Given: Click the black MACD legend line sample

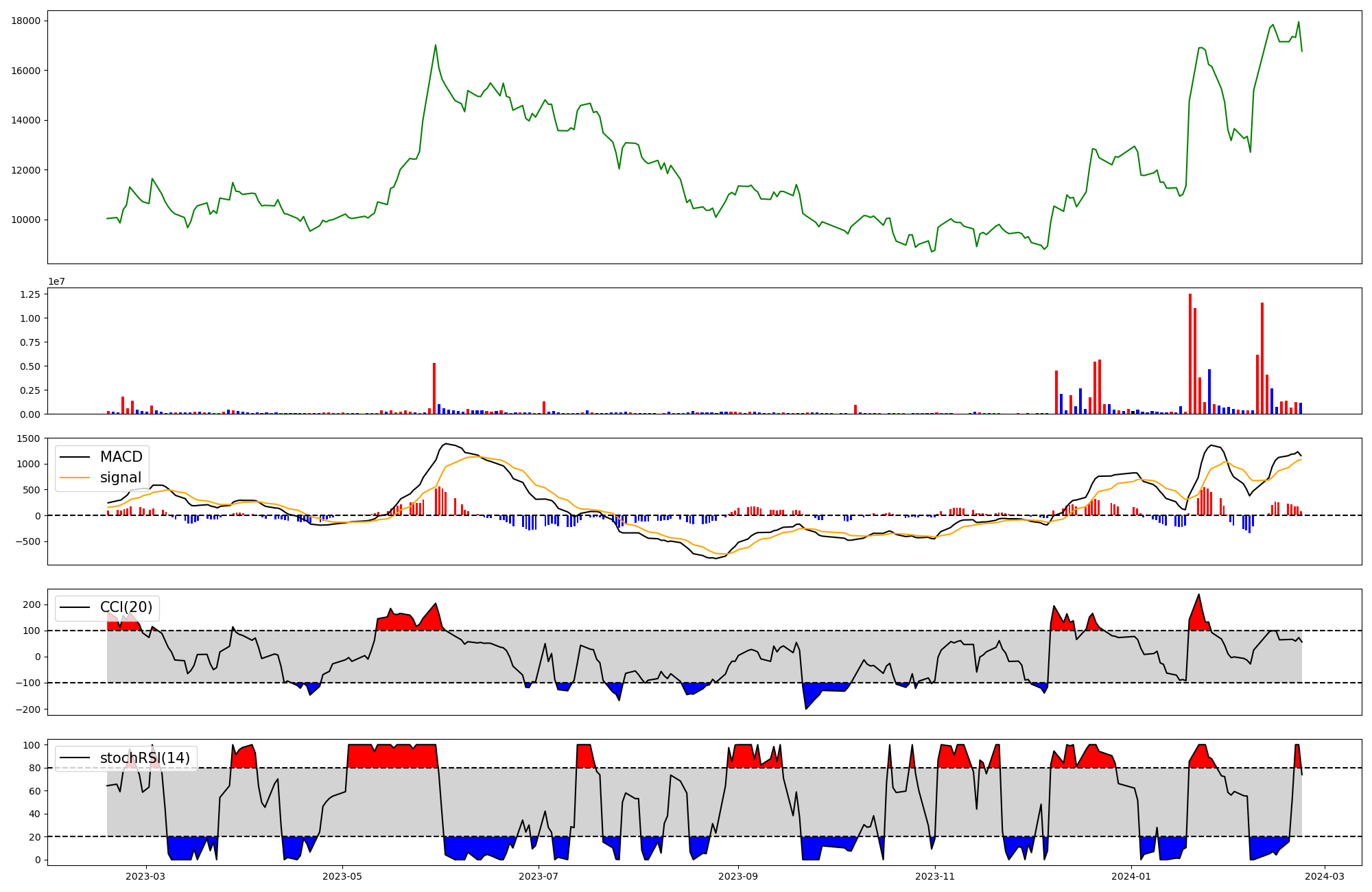Looking at the screenshot, I should 75,457.
